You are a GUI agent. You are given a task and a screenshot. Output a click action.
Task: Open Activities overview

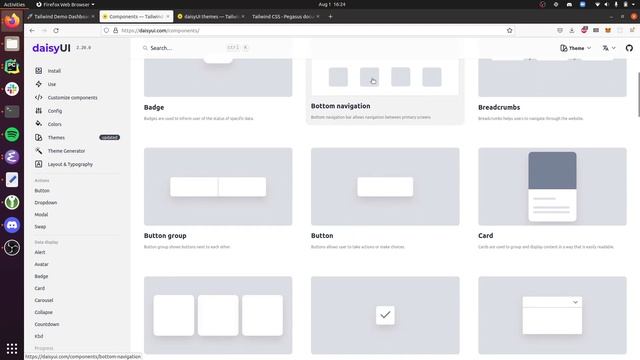(x=14, y=4)
